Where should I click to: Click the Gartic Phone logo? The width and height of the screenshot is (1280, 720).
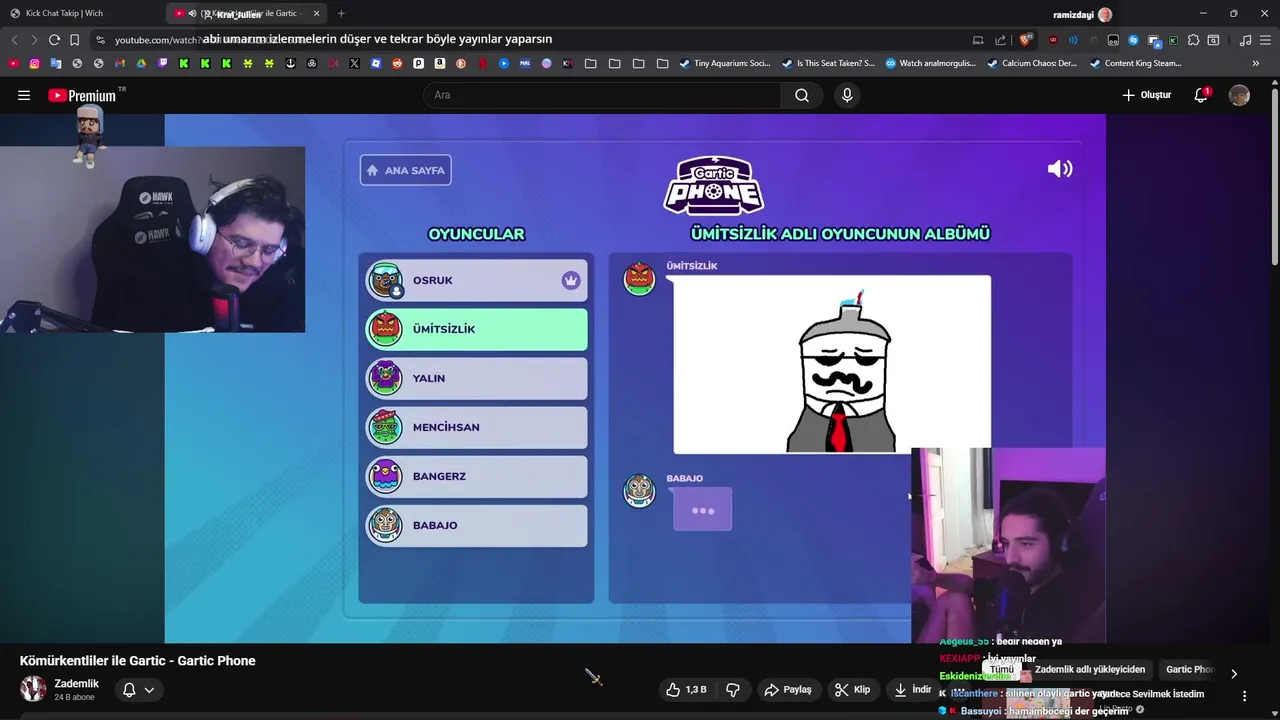[x=714, y=185]
